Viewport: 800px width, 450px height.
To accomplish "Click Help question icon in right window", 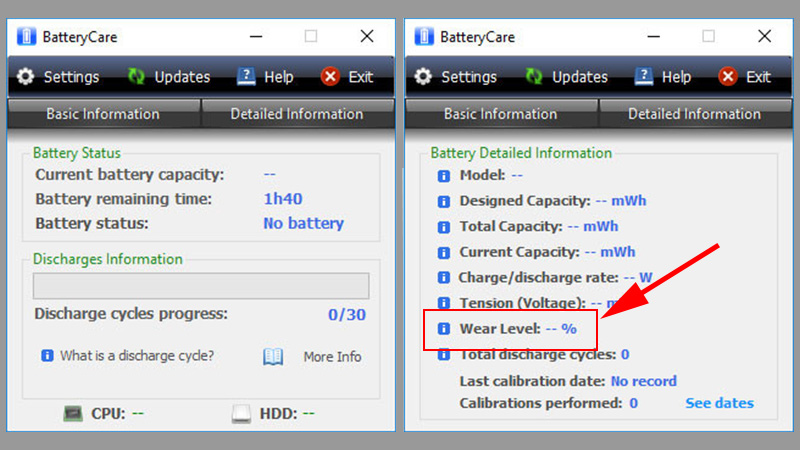I will (643, 77).
